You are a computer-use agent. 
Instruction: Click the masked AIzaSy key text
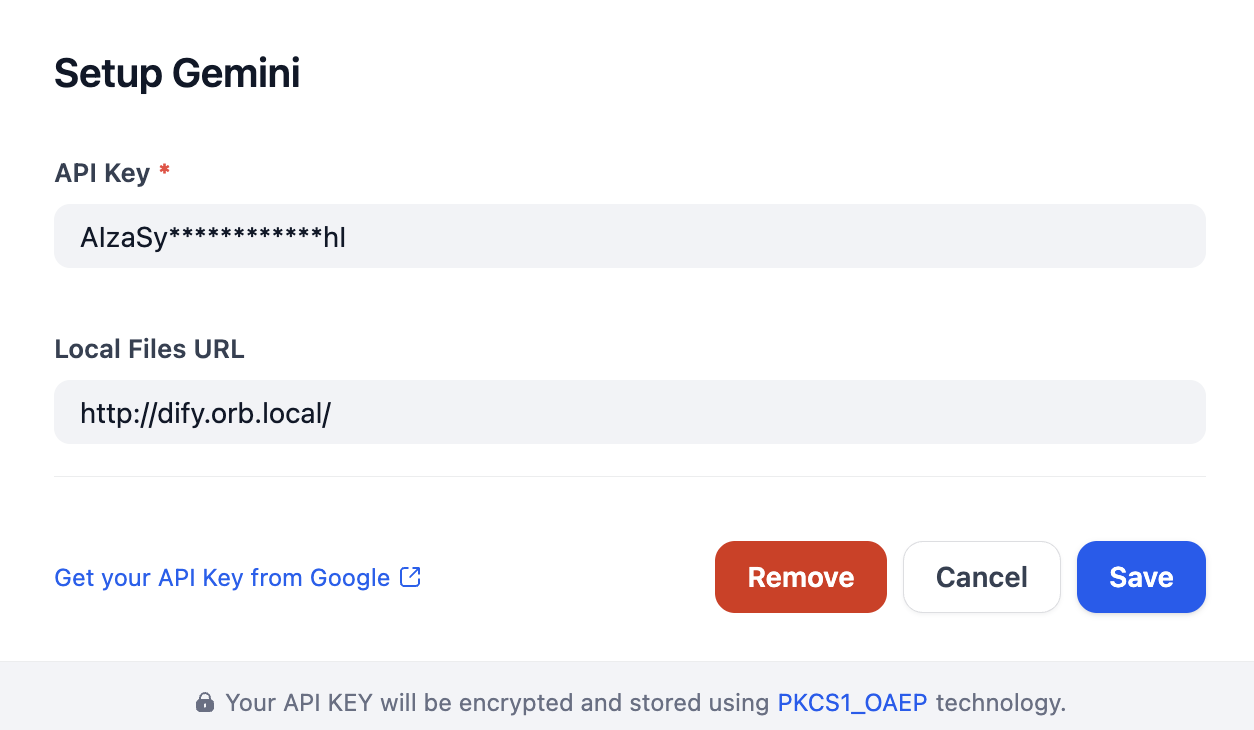pyautogui.click(x=213, y=237)
